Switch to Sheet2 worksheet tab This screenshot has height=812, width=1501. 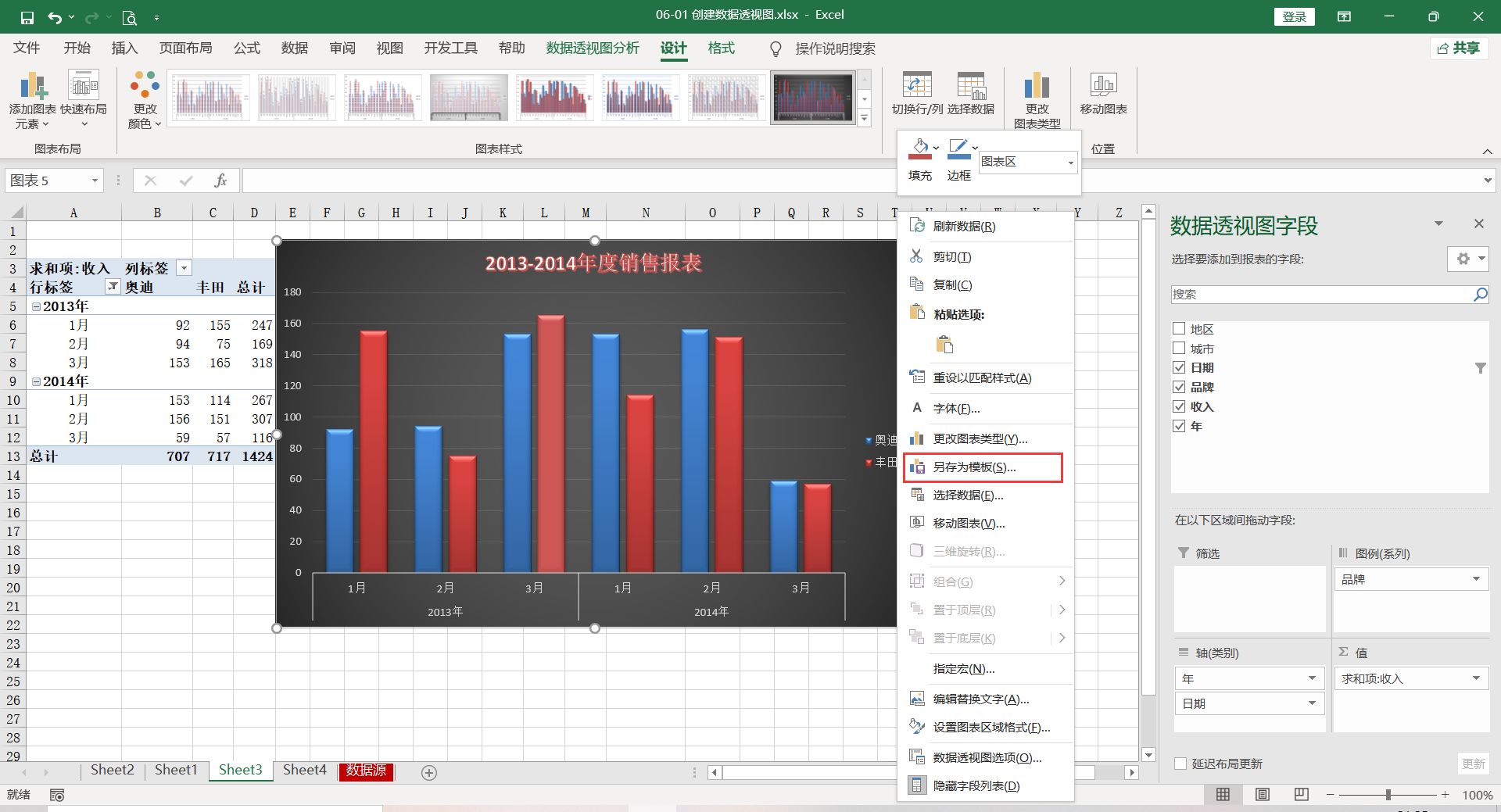(x=112, y=771)
